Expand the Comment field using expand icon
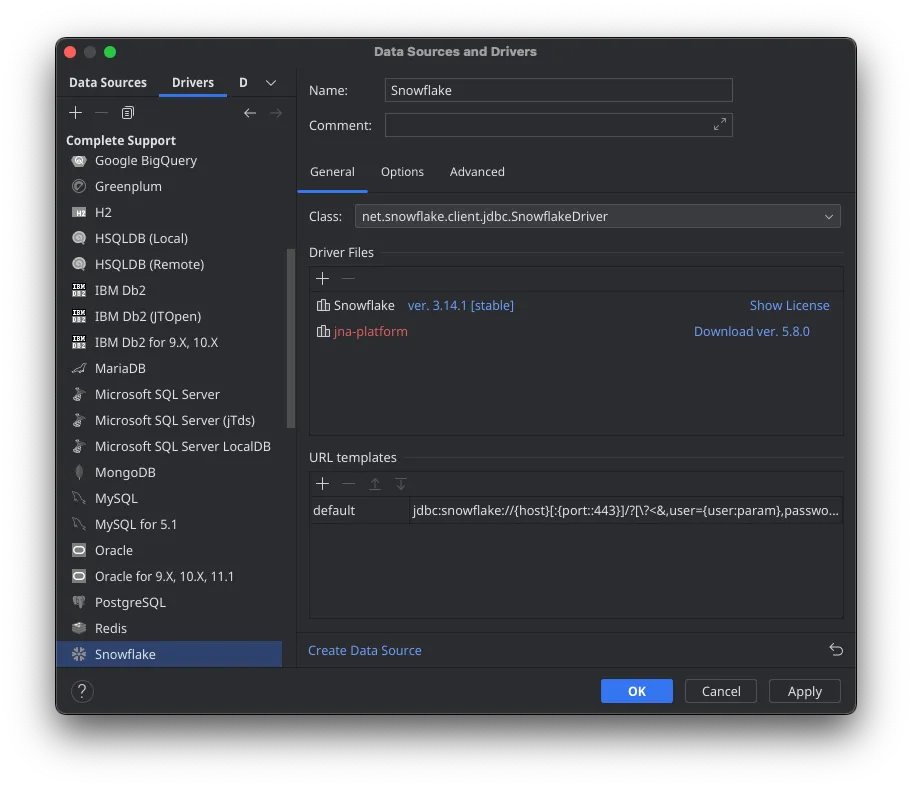Screen dimensions: 912x788 pyautogui.click(x=720, y=125)
